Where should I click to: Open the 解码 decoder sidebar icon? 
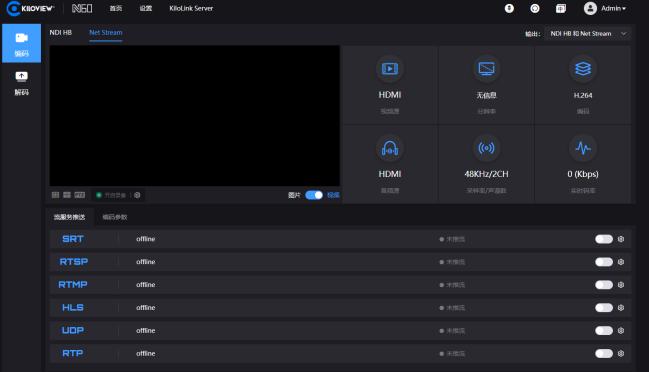coord(22,83)
